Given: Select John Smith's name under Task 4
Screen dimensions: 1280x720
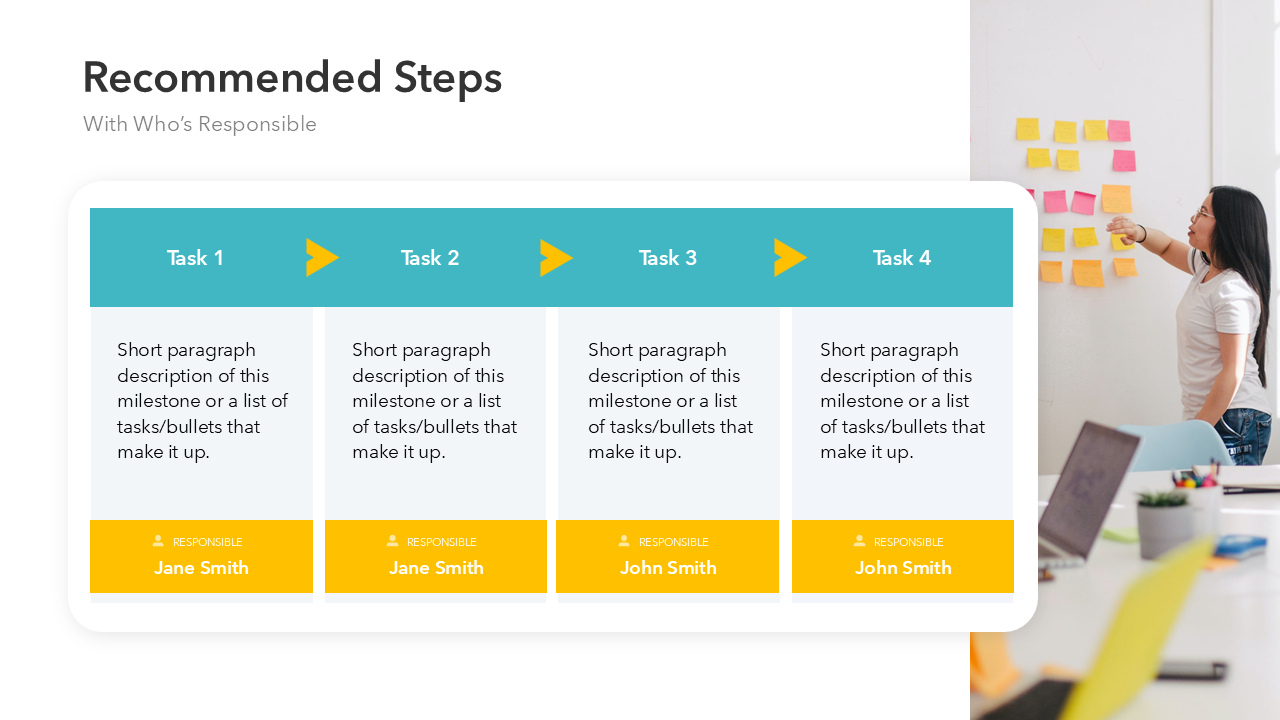Looking at the screenshot, I should [903, 568].
